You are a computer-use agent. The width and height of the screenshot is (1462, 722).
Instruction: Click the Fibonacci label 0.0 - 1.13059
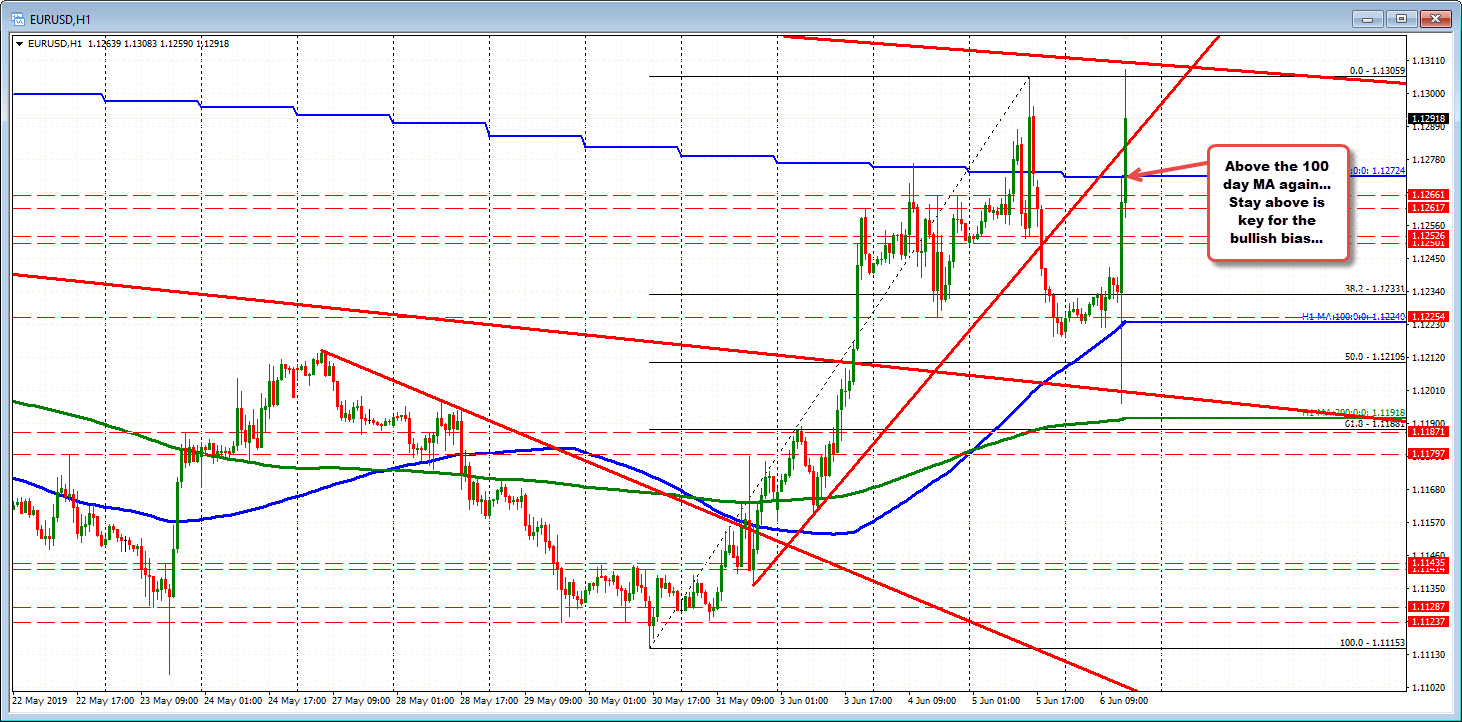tap(1378, 71)
